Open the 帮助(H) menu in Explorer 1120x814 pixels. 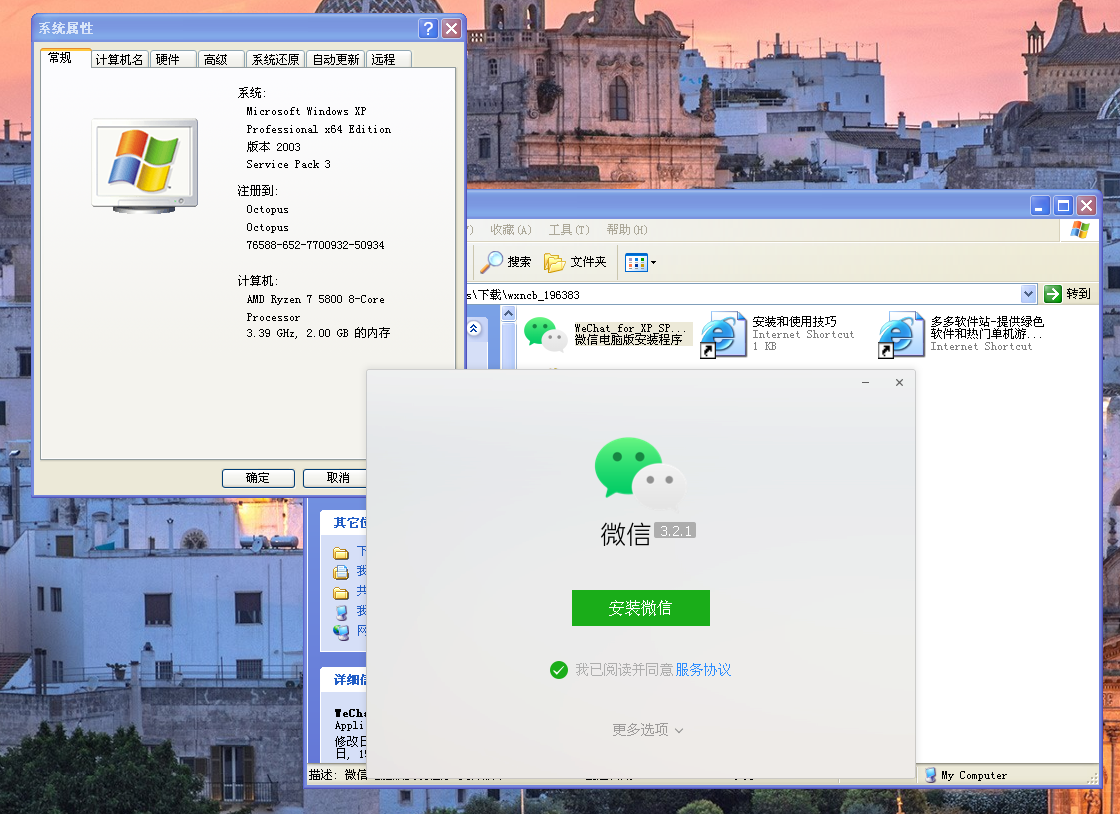[x=626, y=230]
